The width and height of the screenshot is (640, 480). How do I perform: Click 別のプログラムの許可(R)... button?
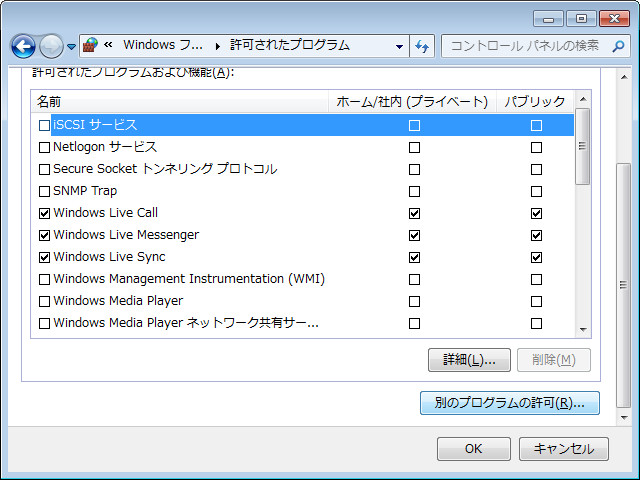510,403
